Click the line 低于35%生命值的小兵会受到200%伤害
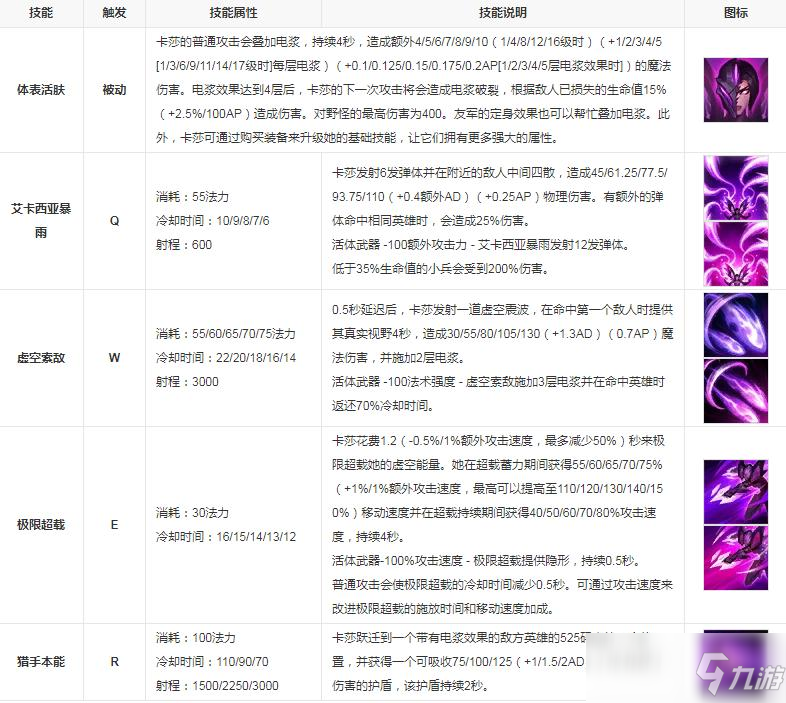This screenshot has width=786, height=703. click(441, 269)
